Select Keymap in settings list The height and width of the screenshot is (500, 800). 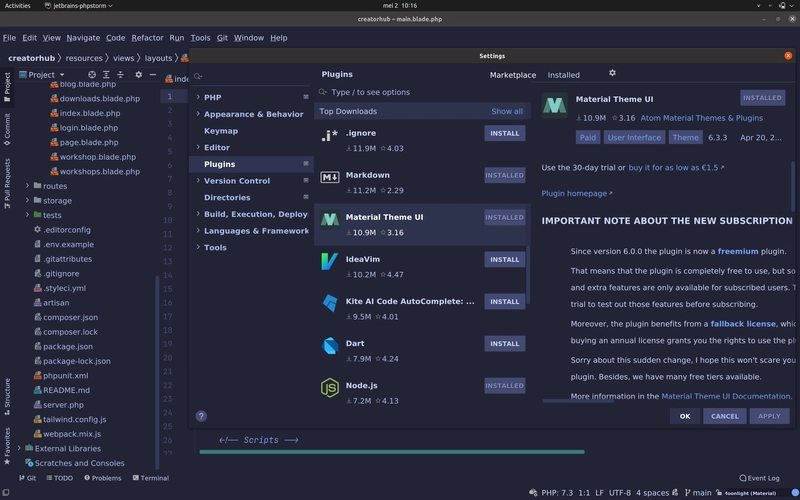[220, 131]
